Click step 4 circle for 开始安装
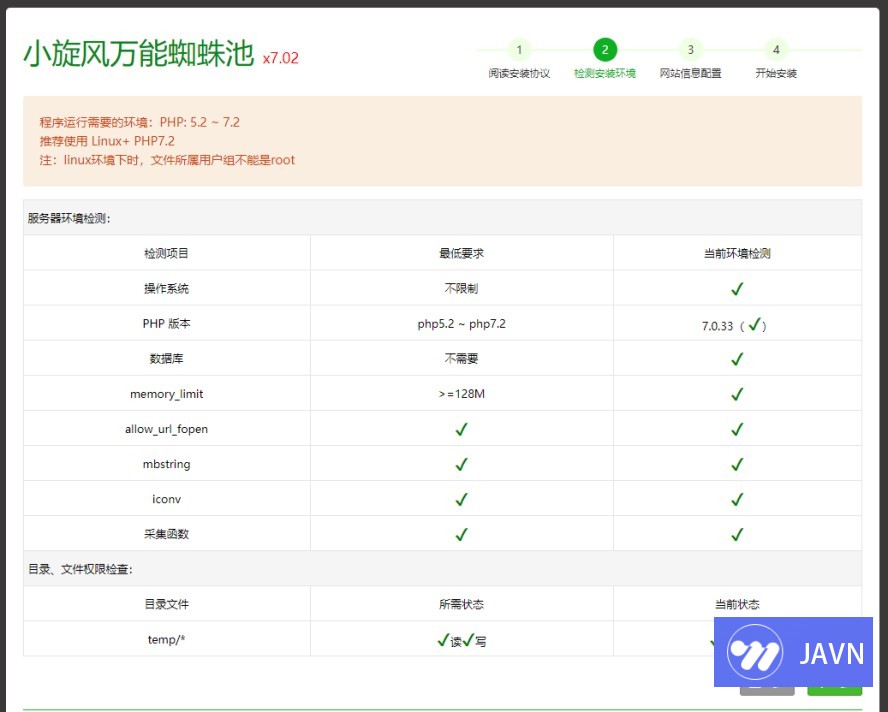The height and width of the screenshot is (712, 888). (x=776, y=50)
